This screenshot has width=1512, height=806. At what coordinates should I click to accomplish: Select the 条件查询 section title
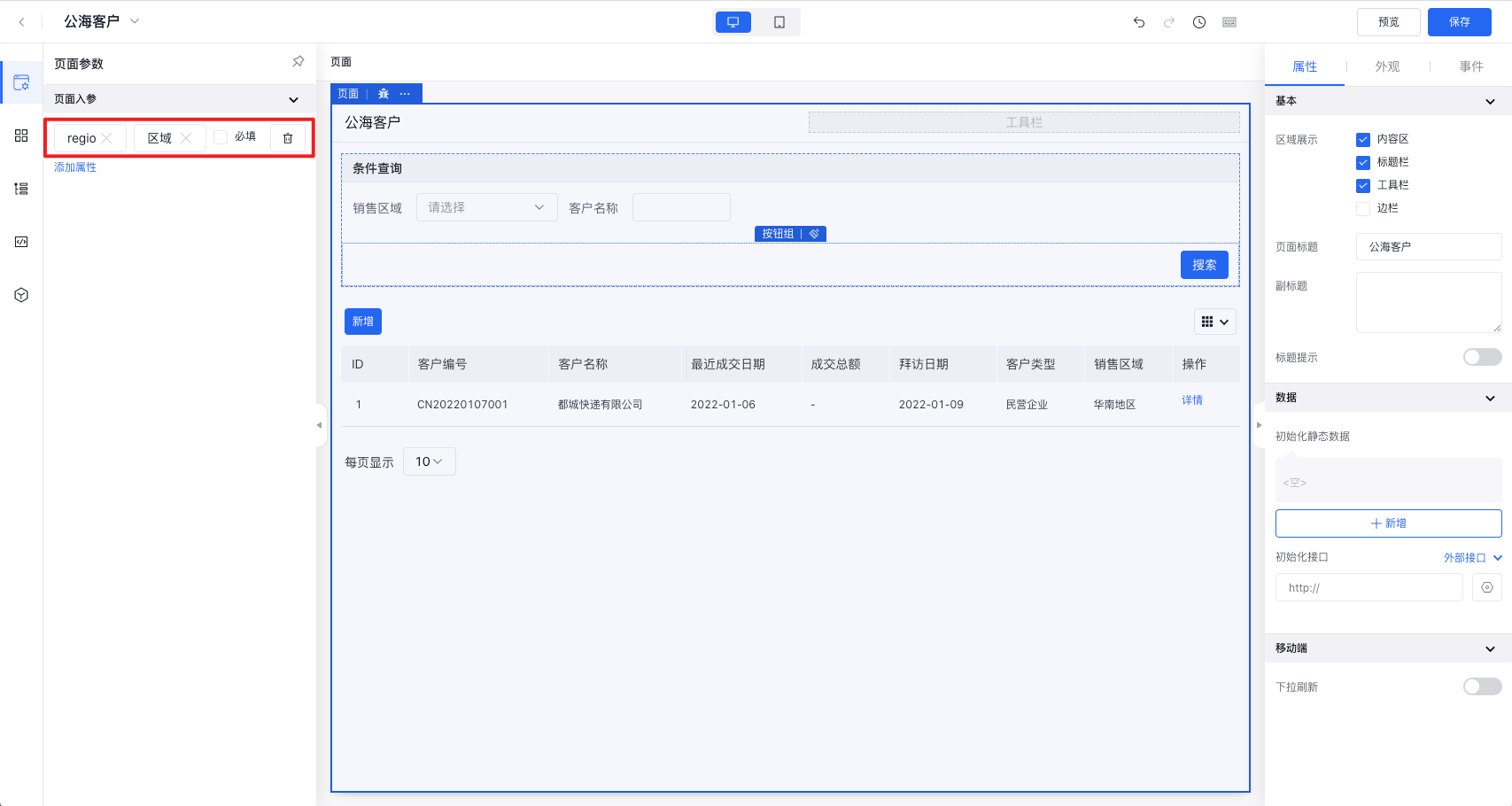point(377,168)
